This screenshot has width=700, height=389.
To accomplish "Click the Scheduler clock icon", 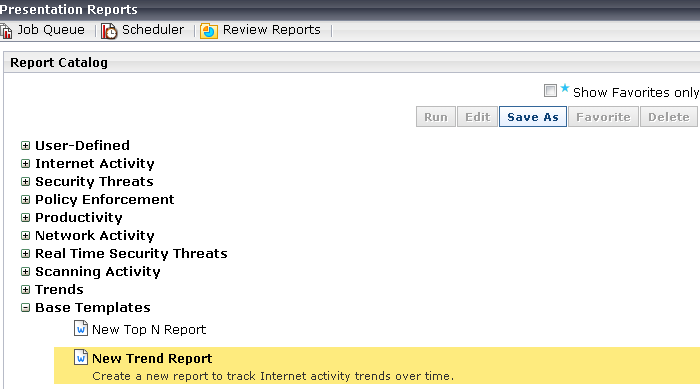I will click(x=109, y=31).
